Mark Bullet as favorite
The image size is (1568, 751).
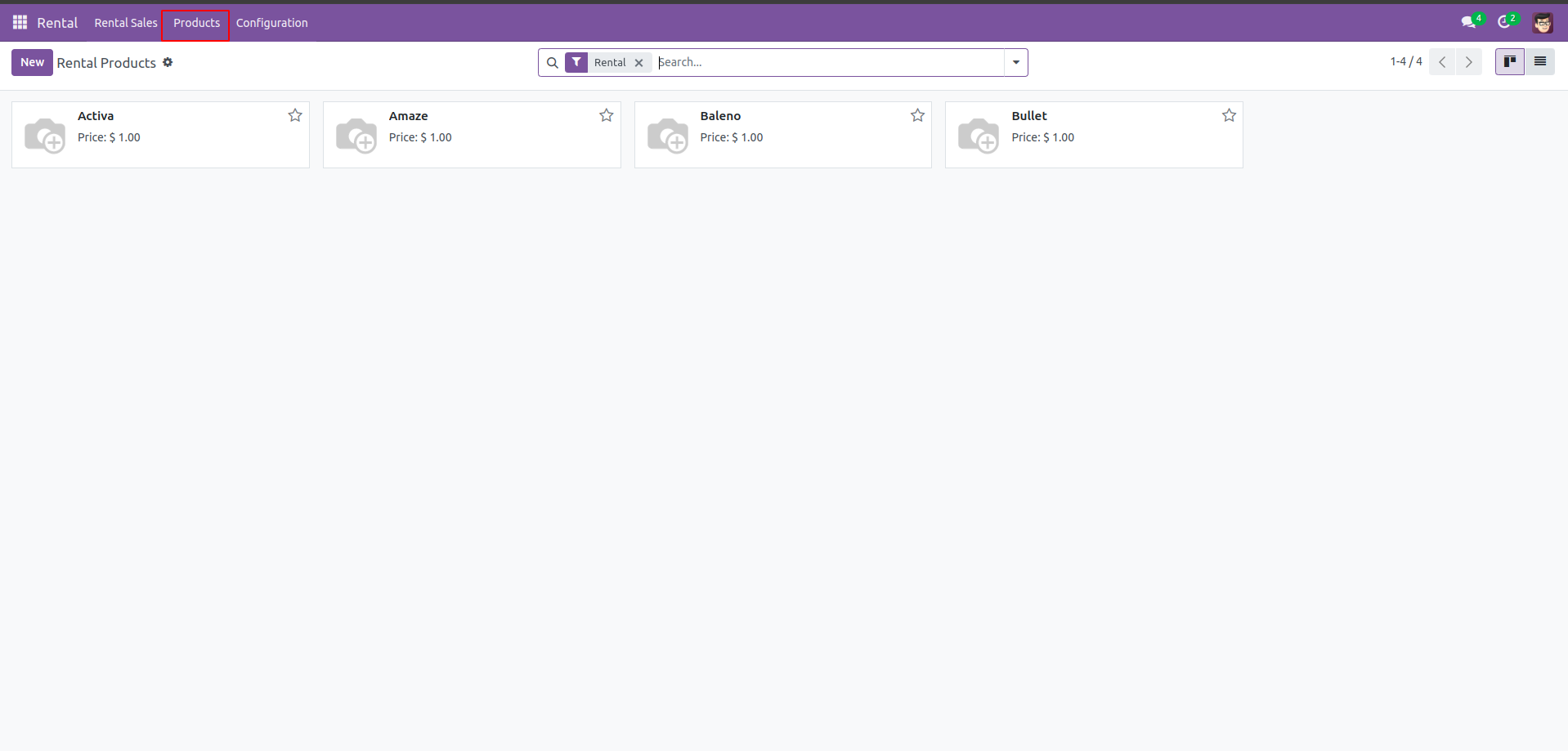[x=1230, y=115]
